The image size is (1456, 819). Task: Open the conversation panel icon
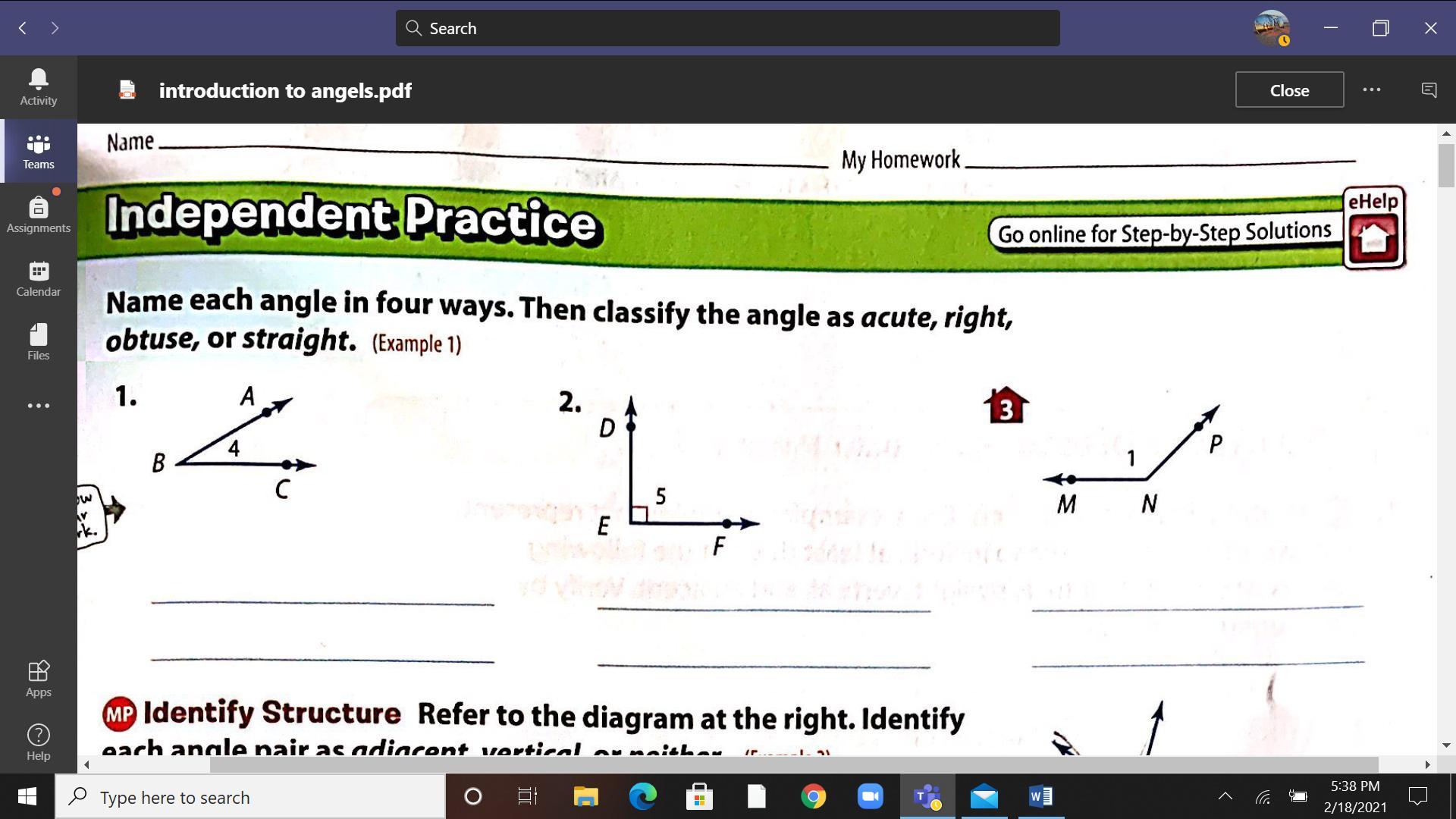1429,90
